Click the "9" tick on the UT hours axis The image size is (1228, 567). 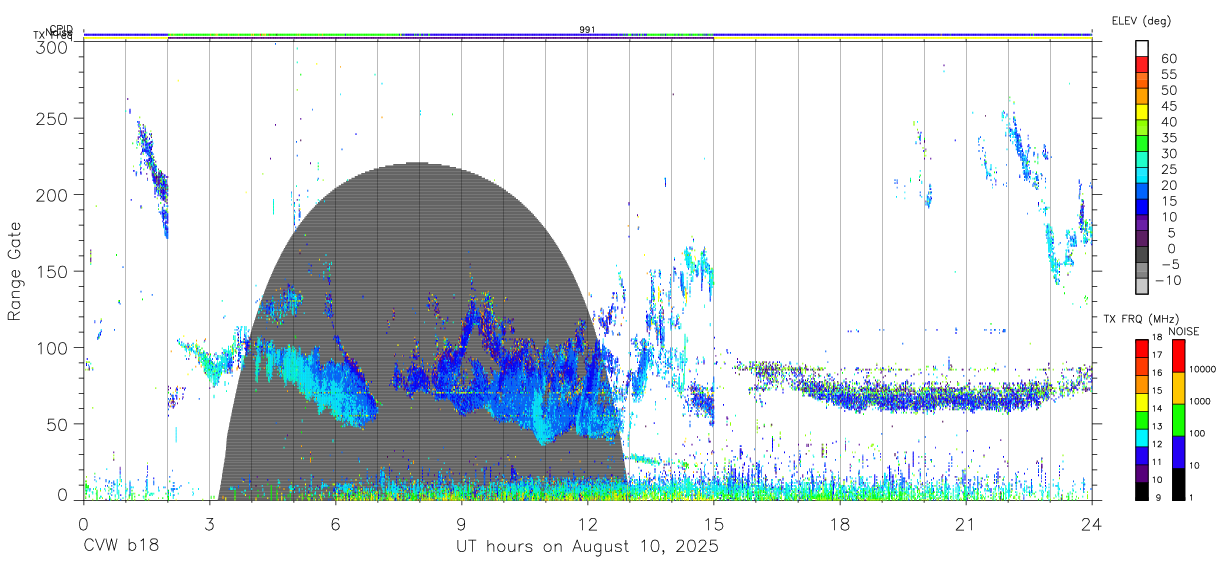(x=462, y=524)
